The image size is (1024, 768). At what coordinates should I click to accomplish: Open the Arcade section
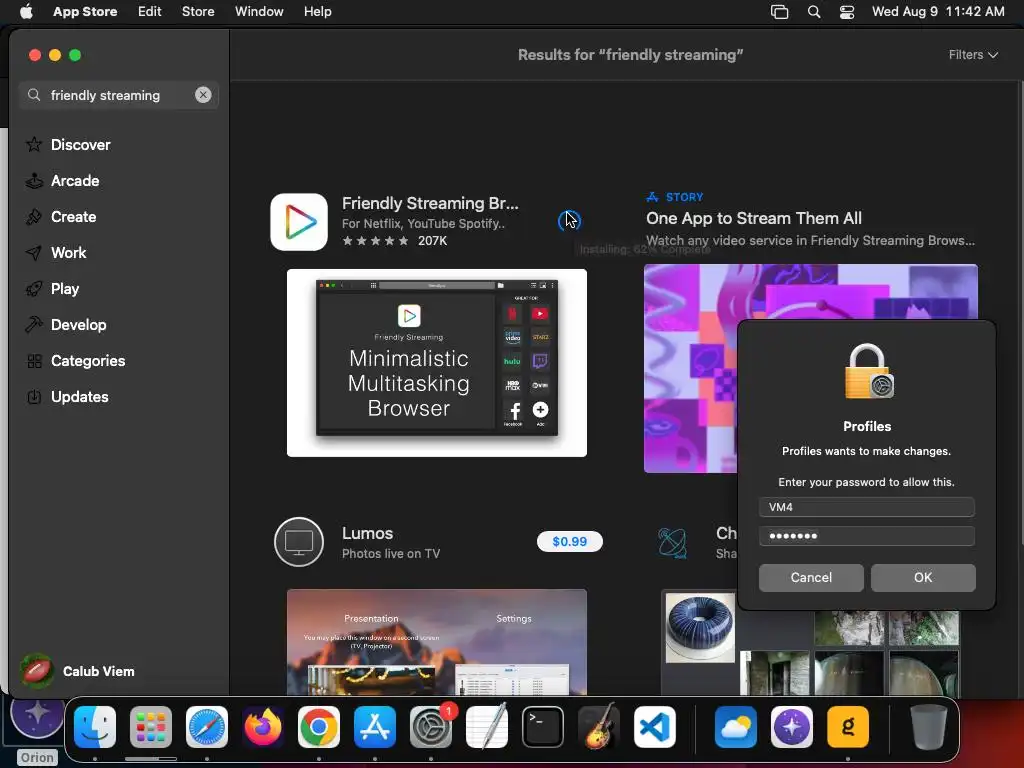[63, 181]
